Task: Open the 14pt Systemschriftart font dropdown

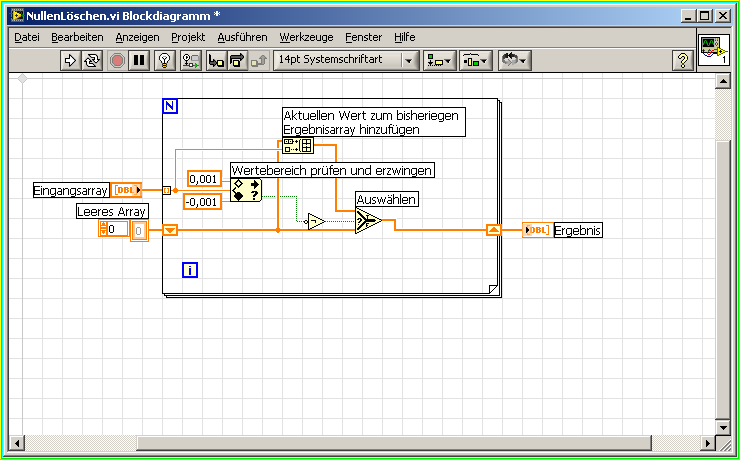Action: (345, 60)
